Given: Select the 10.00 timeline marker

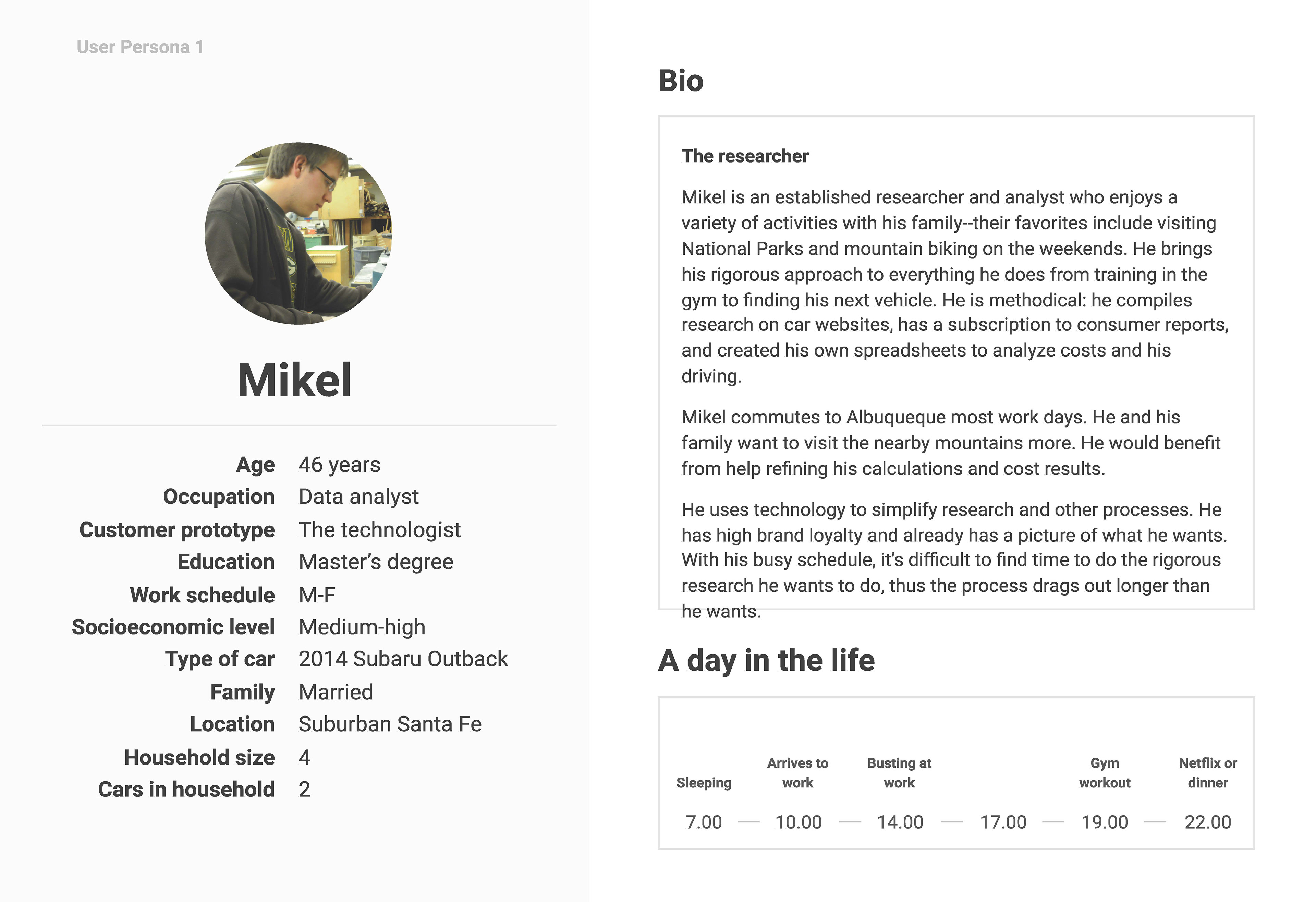Looking at the screenshot, I should (x=798, y=821).
